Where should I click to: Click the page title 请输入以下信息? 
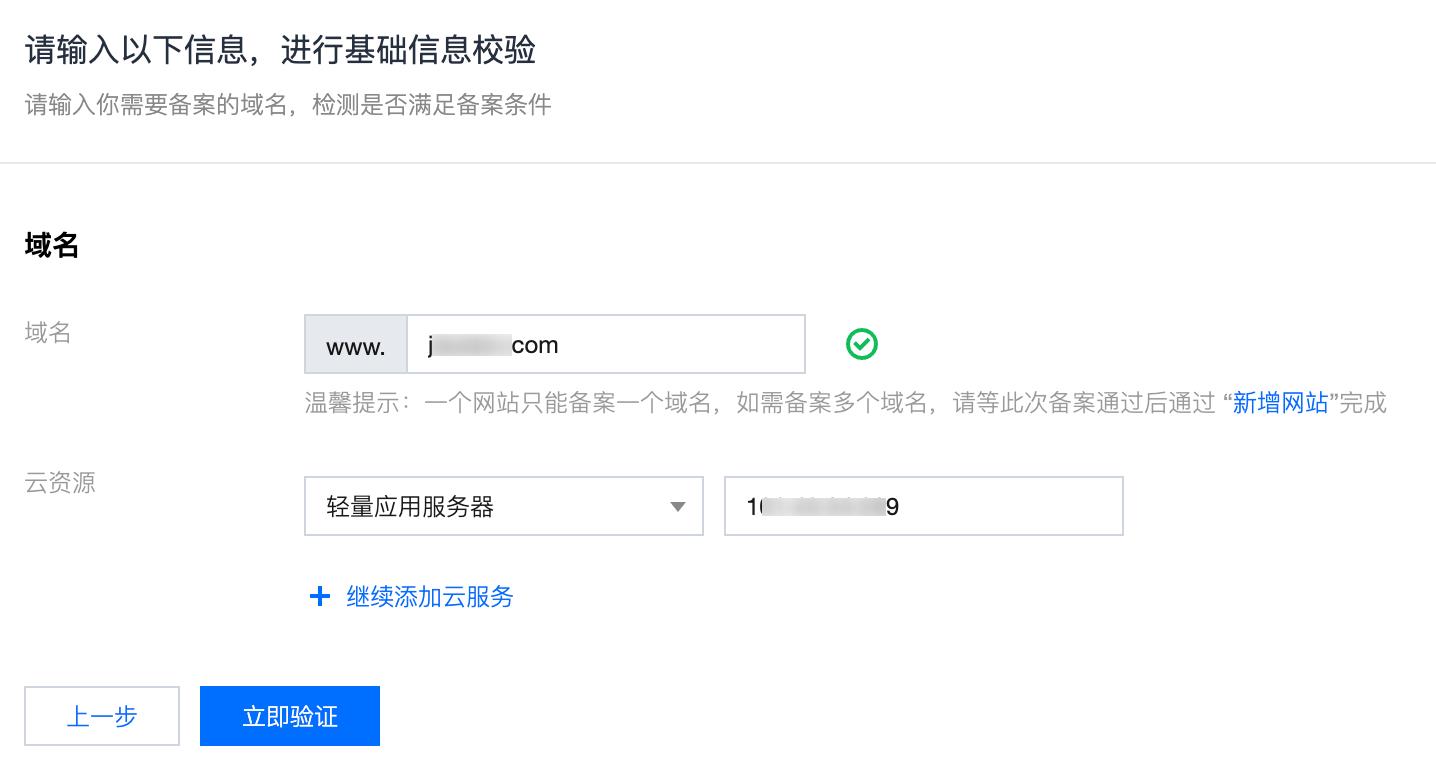click(x=280, y=50)
